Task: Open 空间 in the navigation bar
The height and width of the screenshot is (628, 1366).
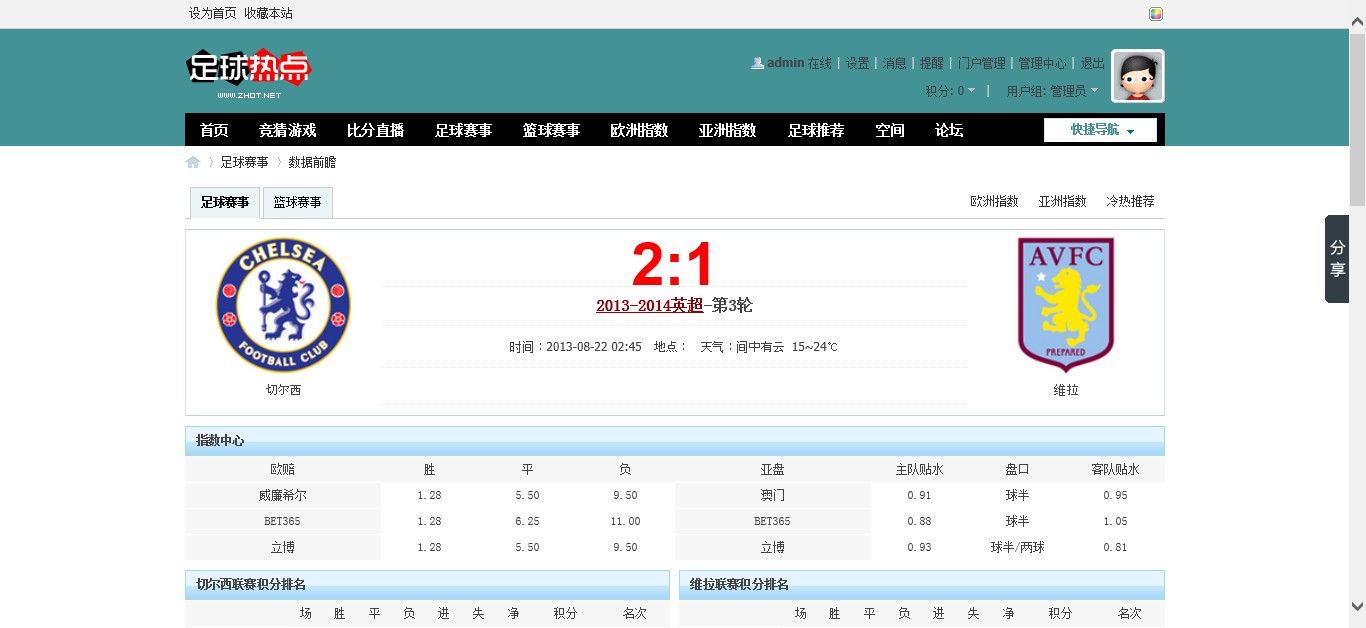Action: pos(890,130)
